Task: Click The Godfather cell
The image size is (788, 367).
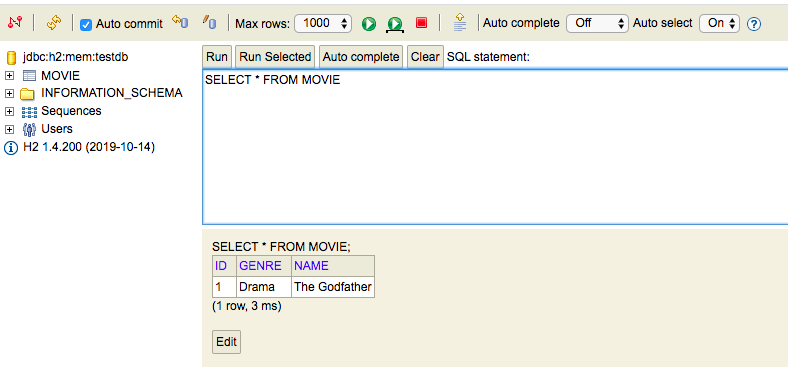Action: coord(333,287)
